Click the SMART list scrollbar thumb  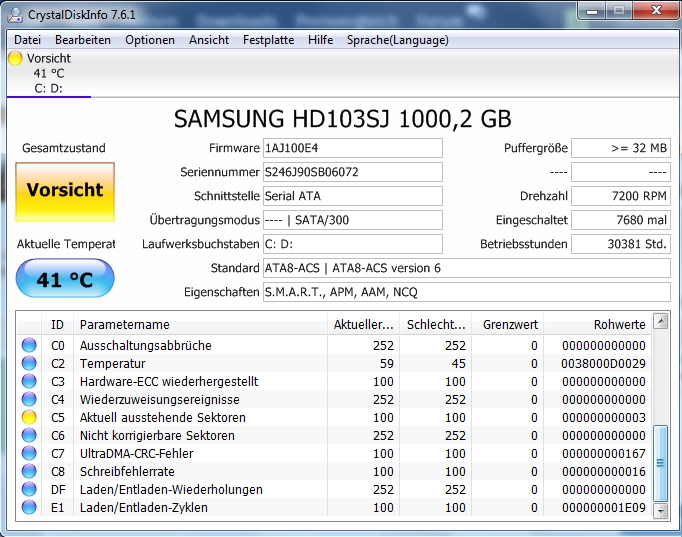(x=661, y=463)
